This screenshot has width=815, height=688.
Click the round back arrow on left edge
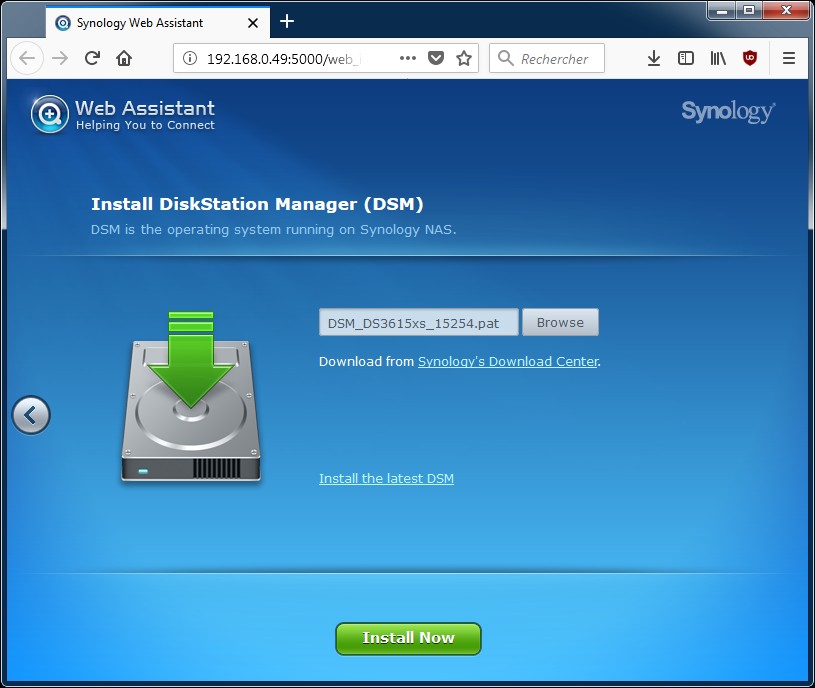coord(31,414)
